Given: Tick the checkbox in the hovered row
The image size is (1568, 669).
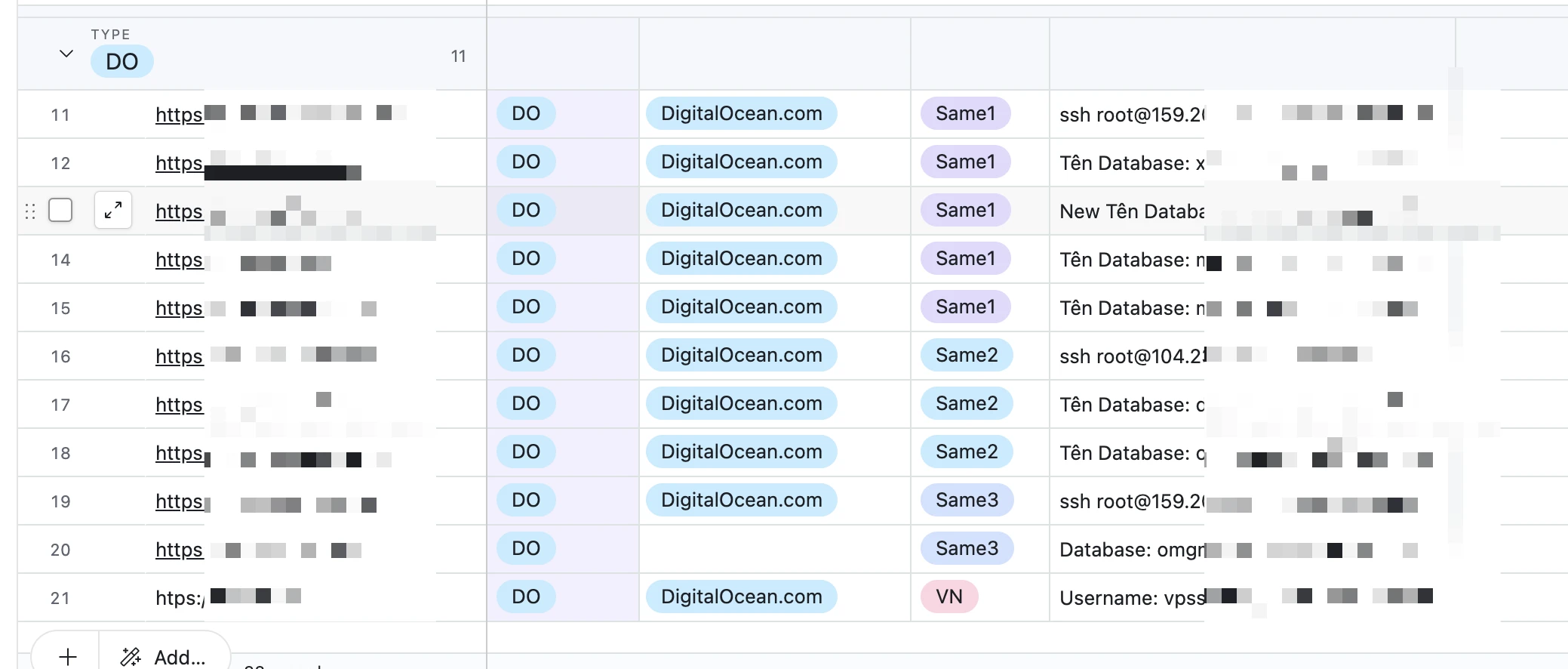Looking at the screenshot, I should (60, 210).
